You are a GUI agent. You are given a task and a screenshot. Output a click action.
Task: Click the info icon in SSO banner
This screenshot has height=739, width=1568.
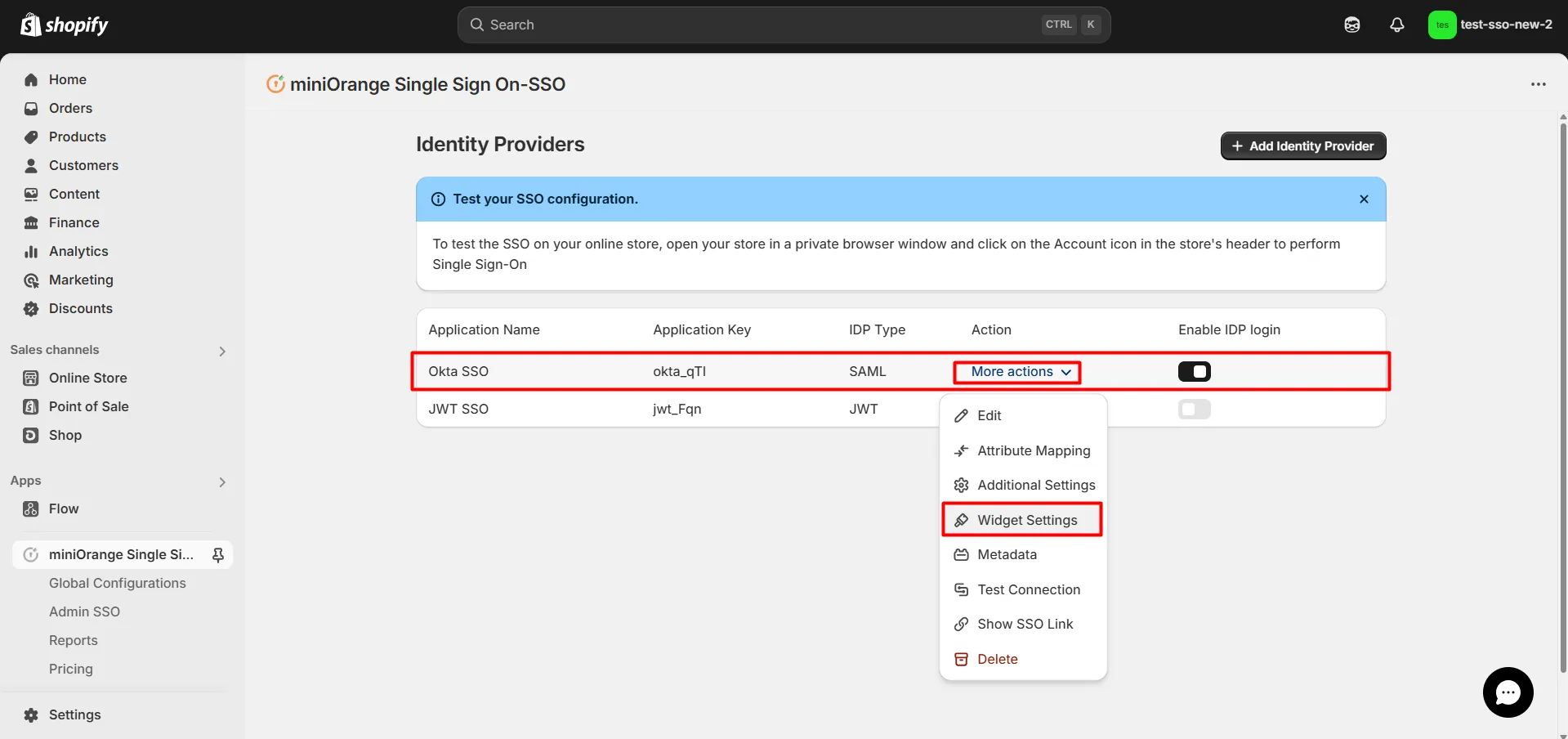tap(438, 199)
